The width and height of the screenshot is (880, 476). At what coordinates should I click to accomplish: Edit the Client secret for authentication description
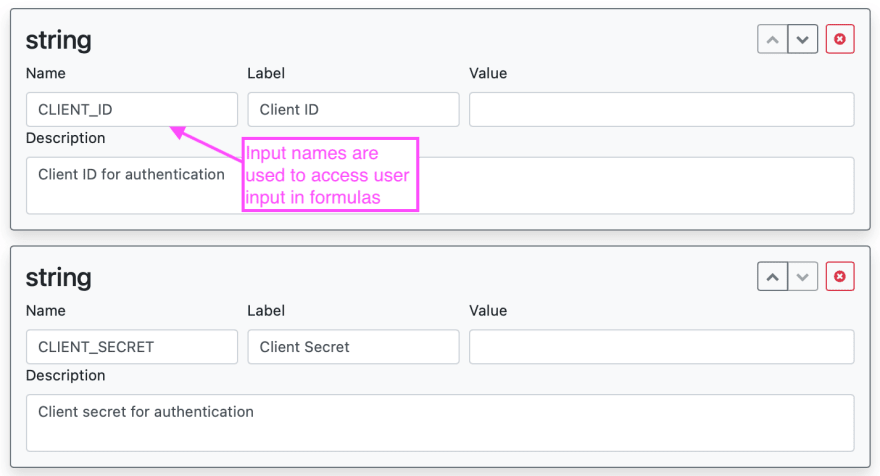[x=440, y=423]
